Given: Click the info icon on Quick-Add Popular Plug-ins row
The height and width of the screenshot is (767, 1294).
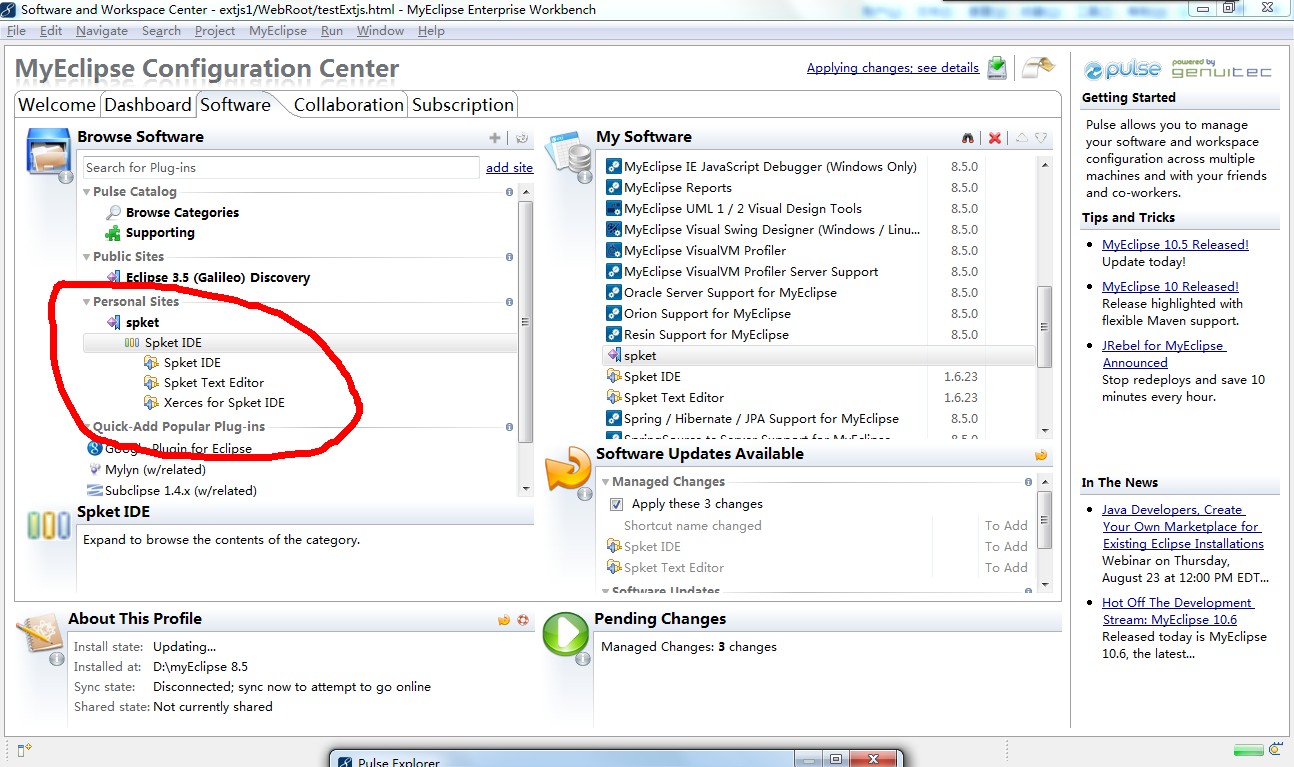Looking at the screenshot, I should pyautogui.click(x=509, y=427).
